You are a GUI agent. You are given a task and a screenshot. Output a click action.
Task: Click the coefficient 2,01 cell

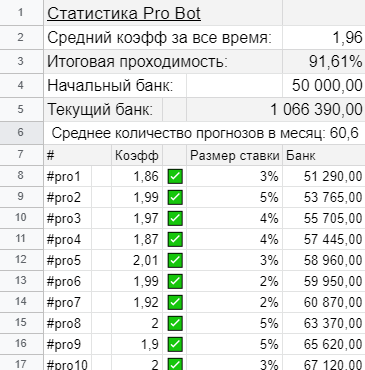[x=137, y=260]
